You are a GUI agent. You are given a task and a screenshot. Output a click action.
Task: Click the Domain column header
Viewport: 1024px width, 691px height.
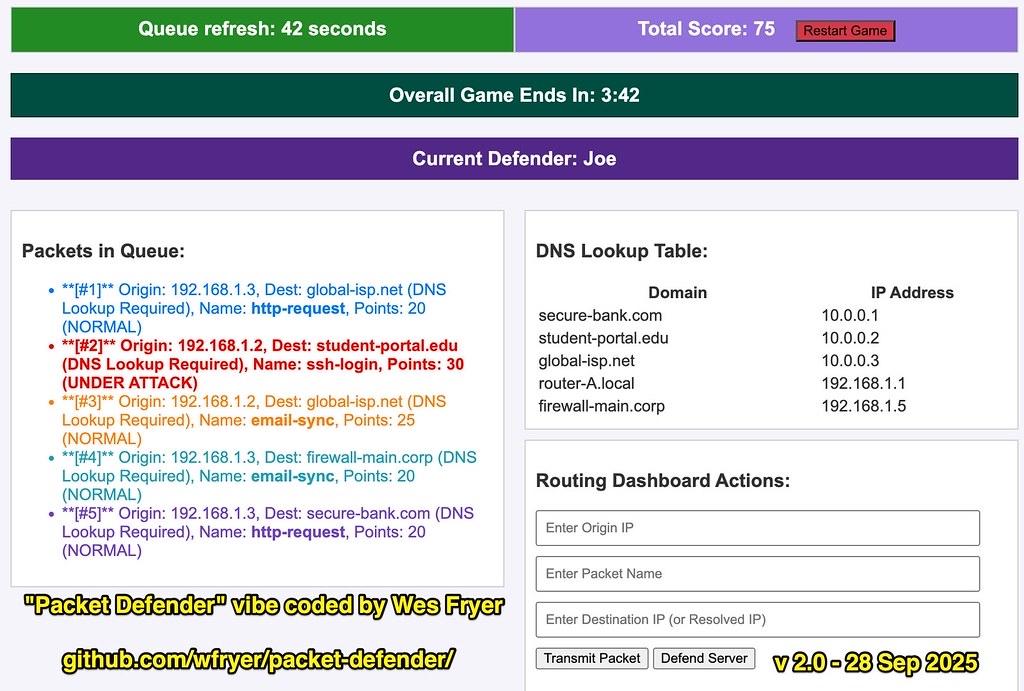click(x=677, y=293)
